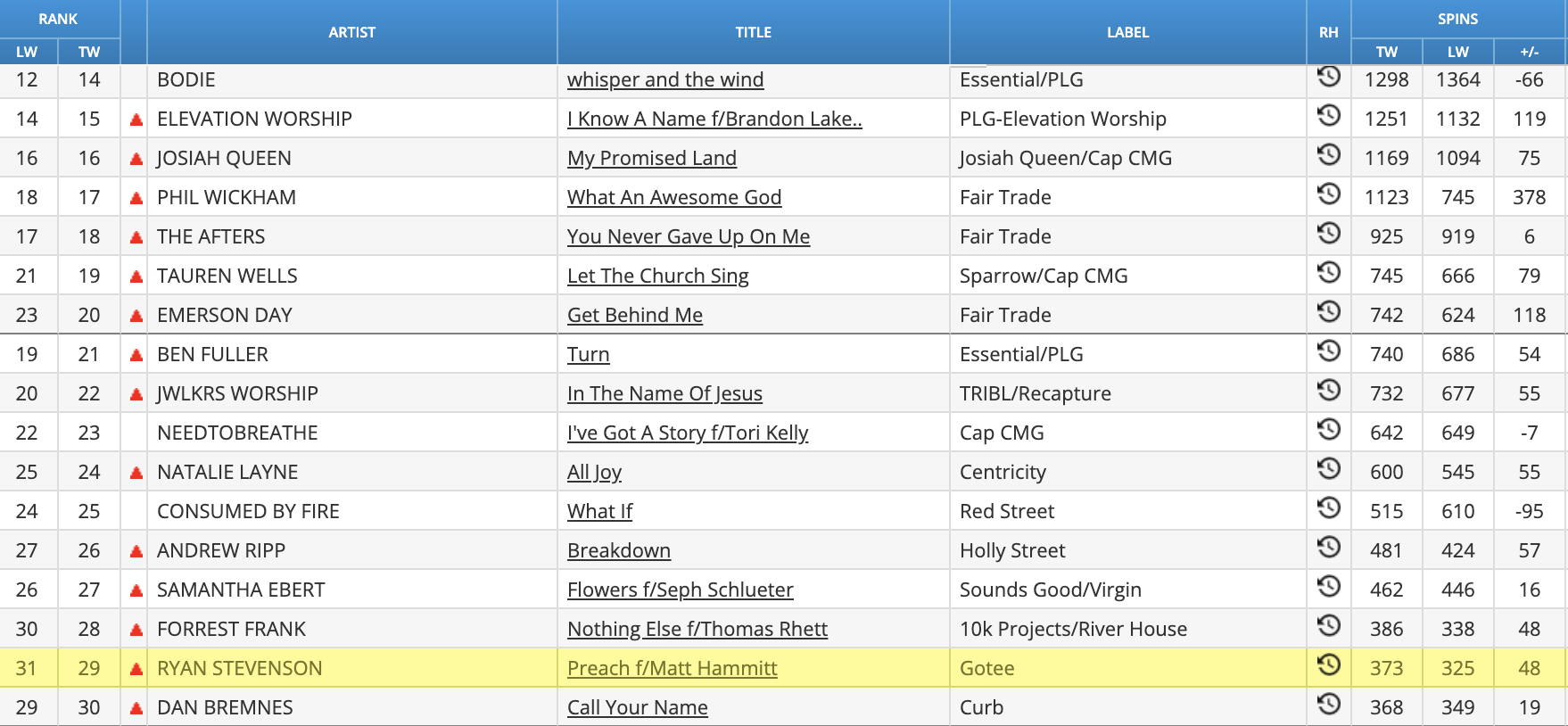The image size is (1568, 726).
Task: Click the red bullet arrow beside TAUREN WELLS
Action: coord(136,276)
